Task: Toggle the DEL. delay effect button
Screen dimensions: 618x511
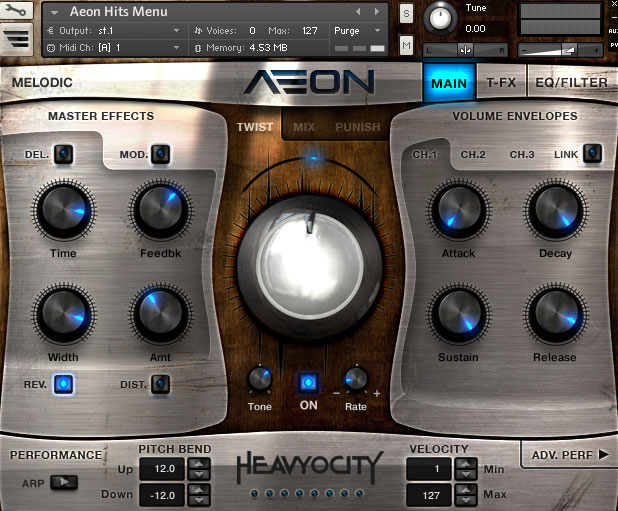Action: pos(63,154)
